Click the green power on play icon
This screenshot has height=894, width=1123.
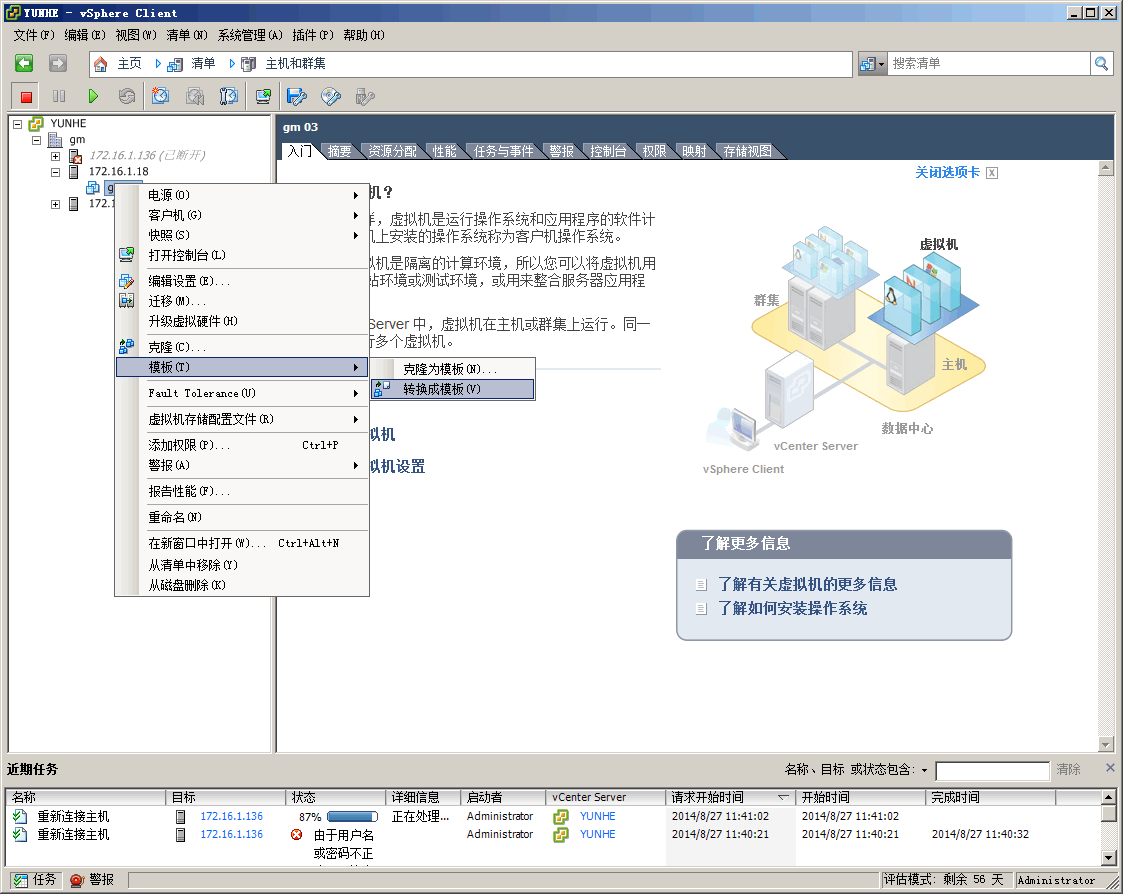click(93, 97)
